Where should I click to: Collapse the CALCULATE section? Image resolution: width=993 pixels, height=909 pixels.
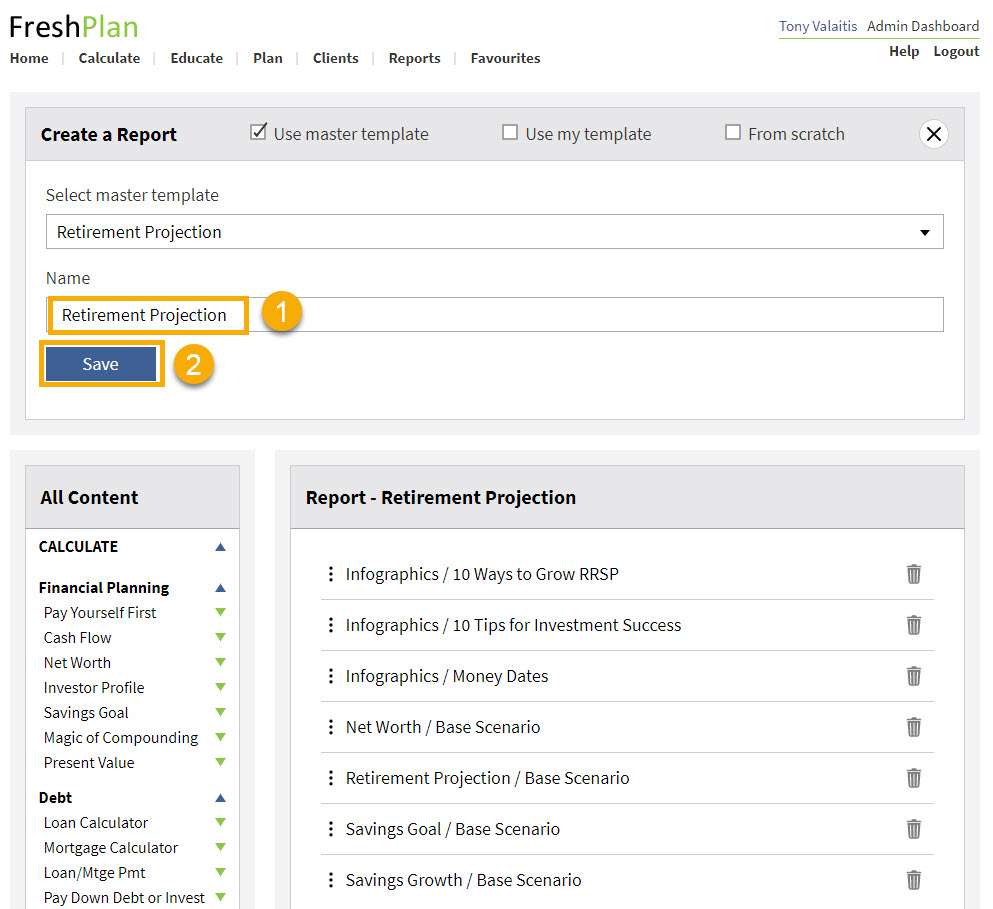(x=220, y=547)
